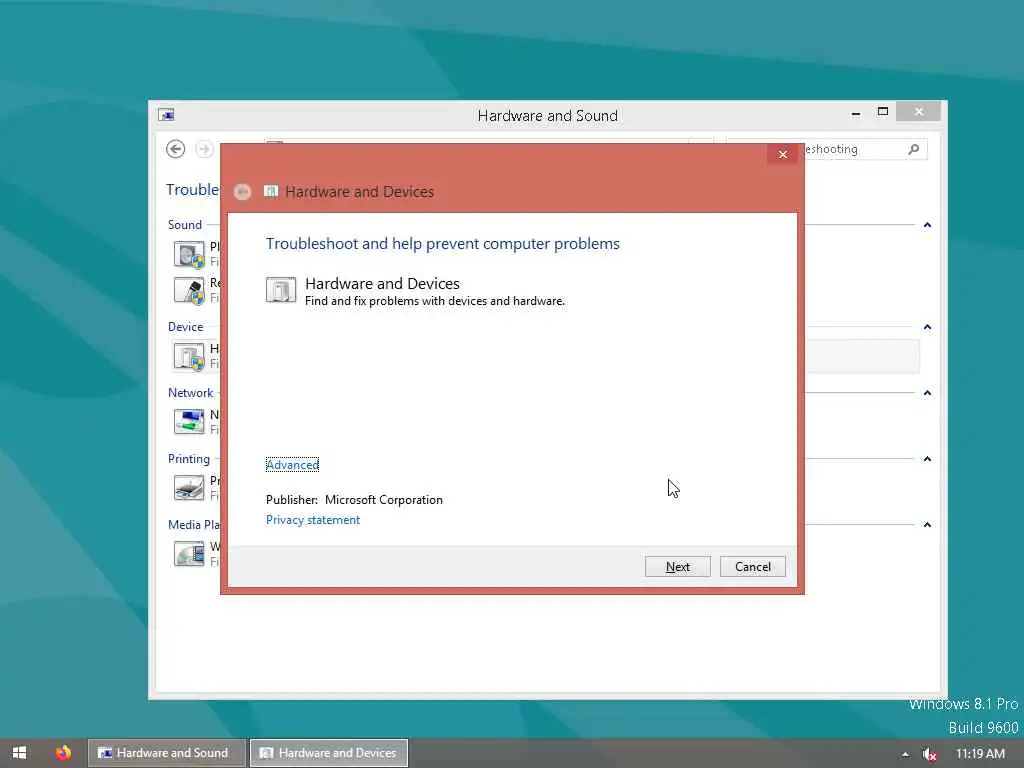Screen dimensions: 1024x768
Task: Launch Firefox from the taskbar
Action: 63,753
